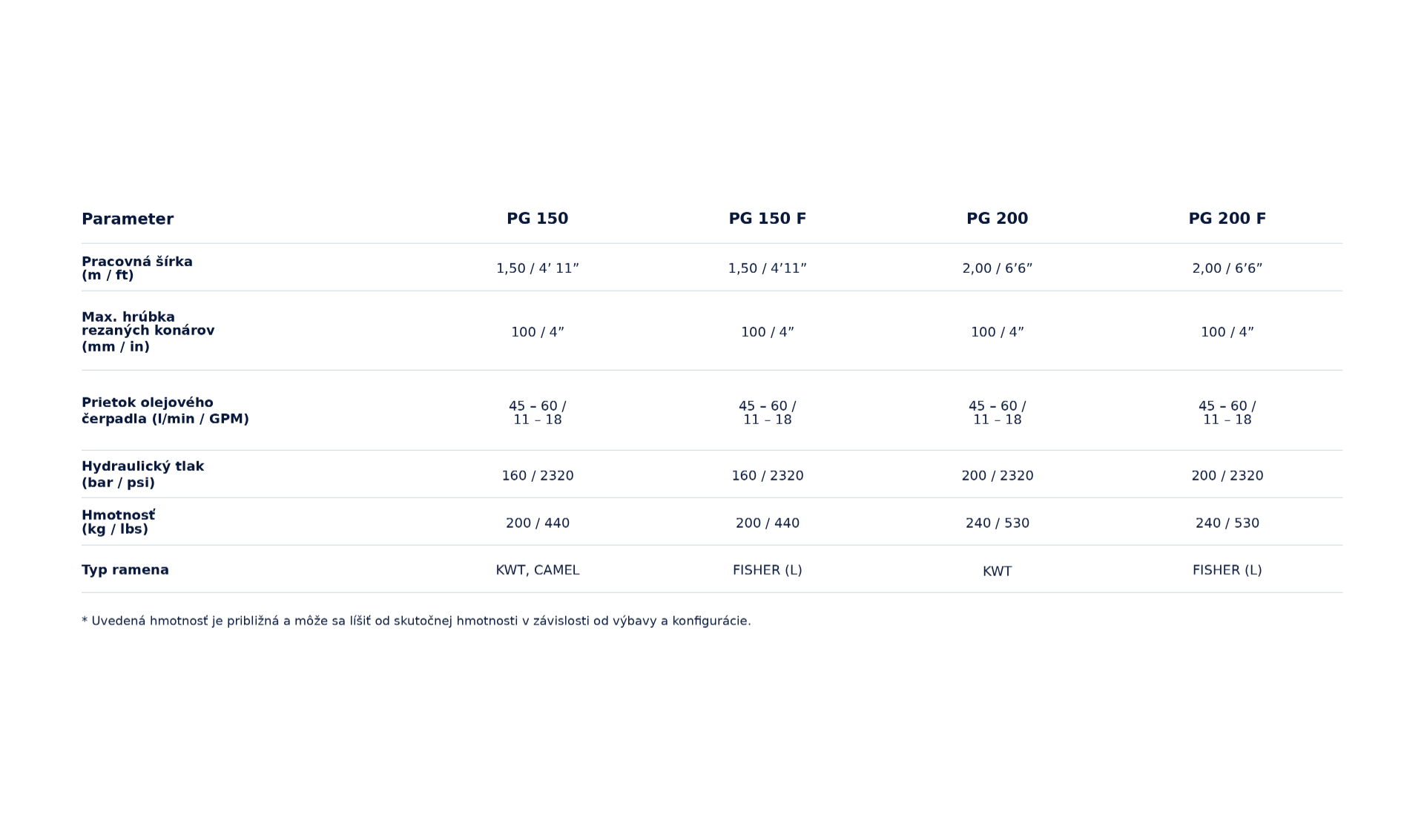Select the KWT cell under PG 200
1424x840 pixels.
998,572
